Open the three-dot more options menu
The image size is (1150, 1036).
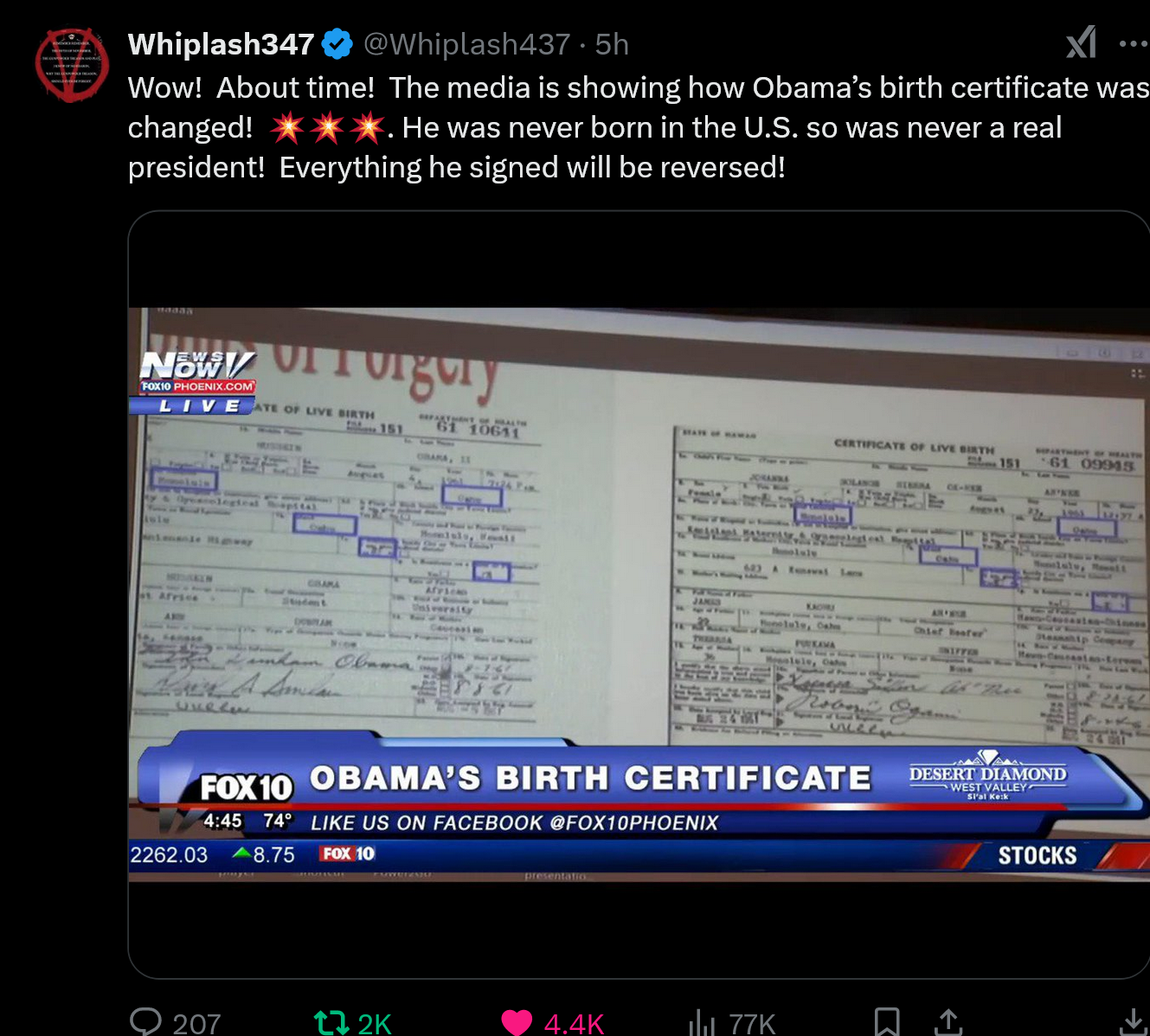pyautogui.click(x=1134, y=43)
